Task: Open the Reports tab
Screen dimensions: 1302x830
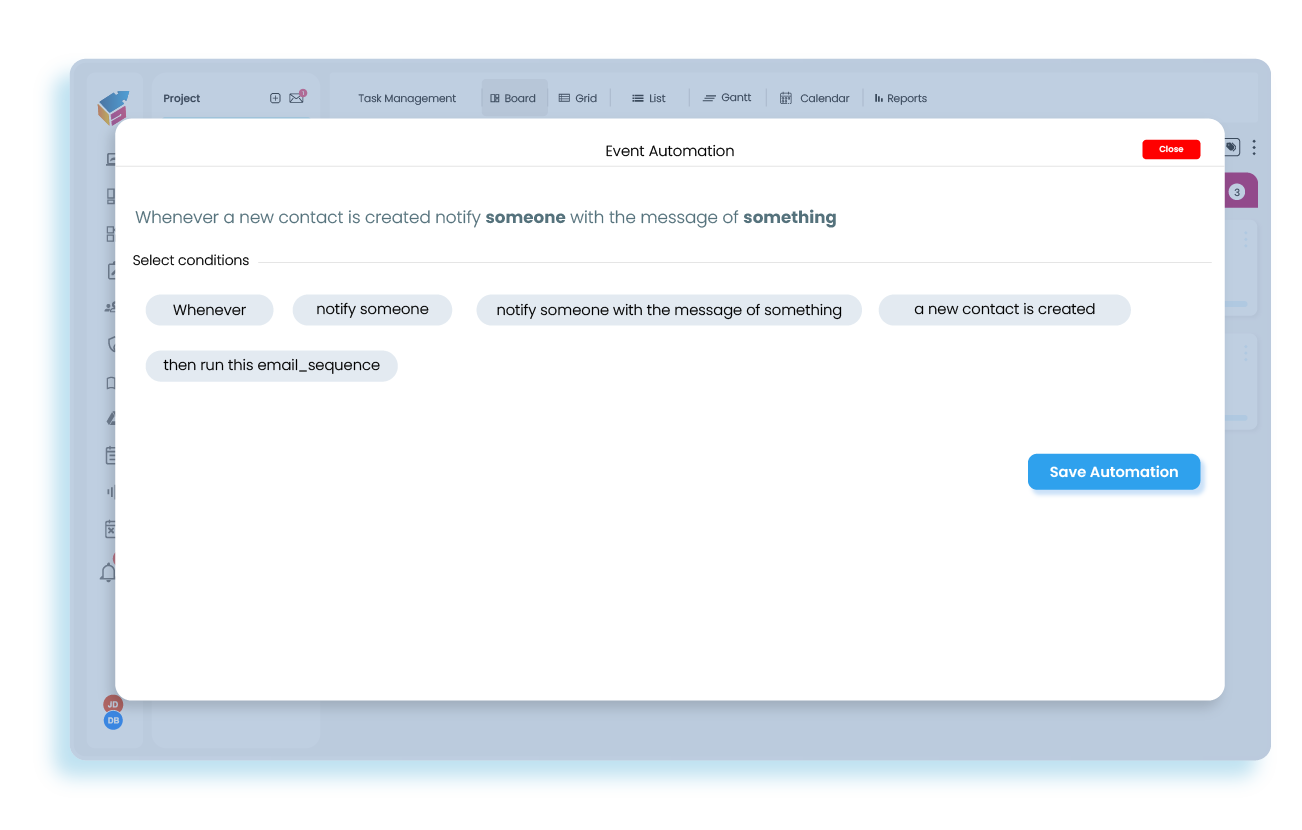Action: (x=900, y=98)
